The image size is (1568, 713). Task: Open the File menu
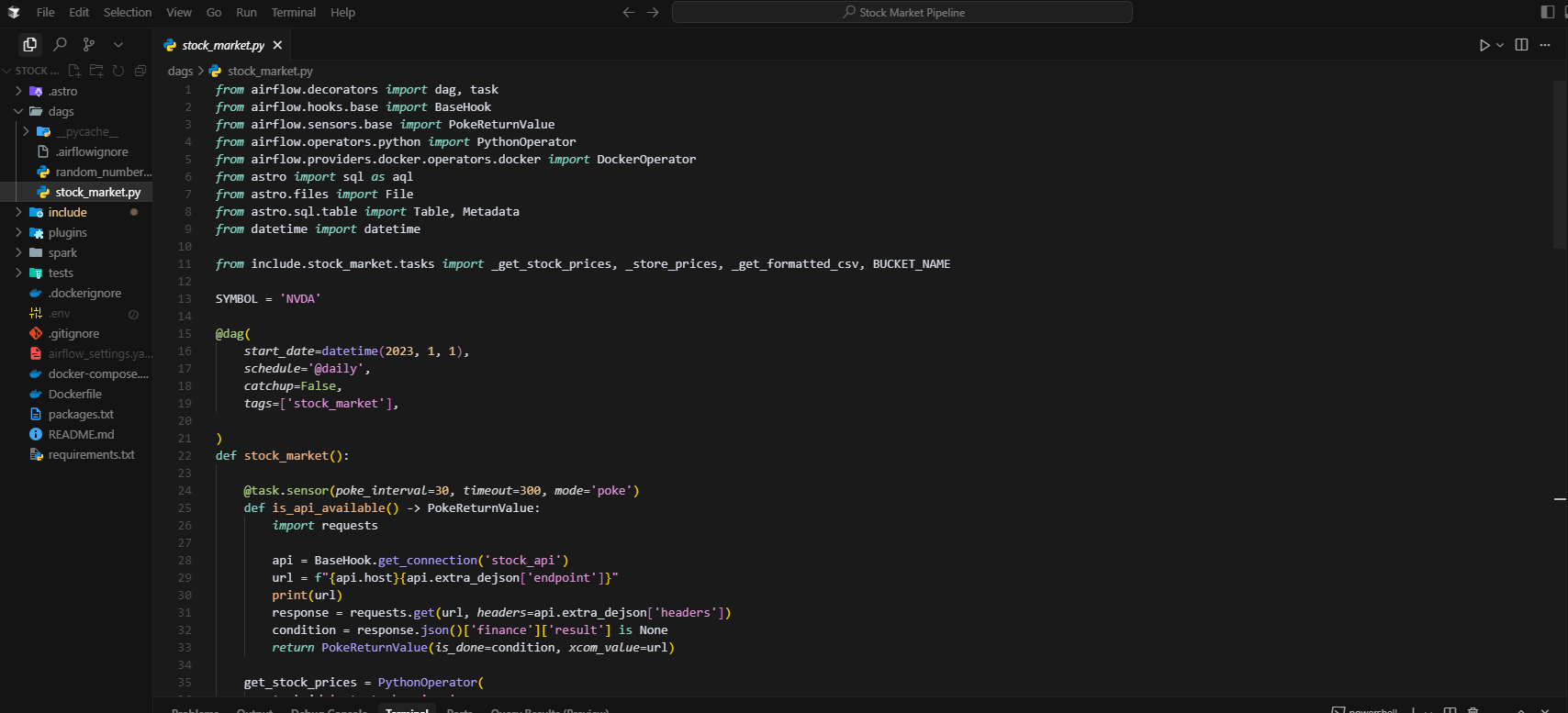pyautogui.click(x=46, y=12)
